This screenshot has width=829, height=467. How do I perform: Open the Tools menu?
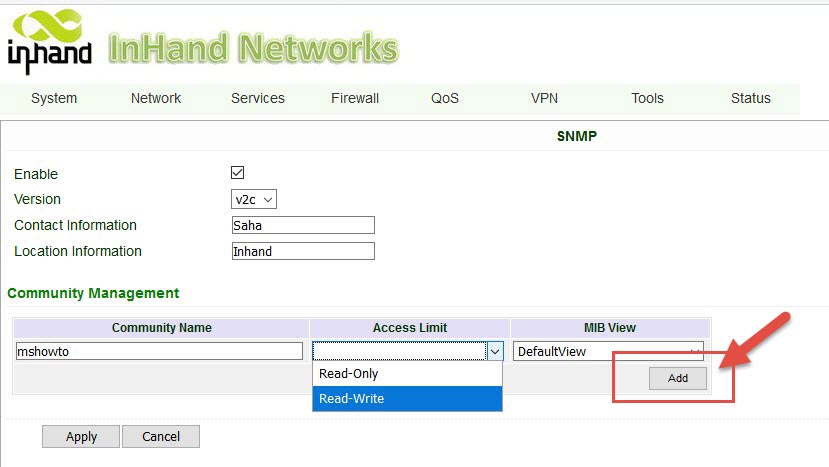pyautogui.click(x=647, y=98)
